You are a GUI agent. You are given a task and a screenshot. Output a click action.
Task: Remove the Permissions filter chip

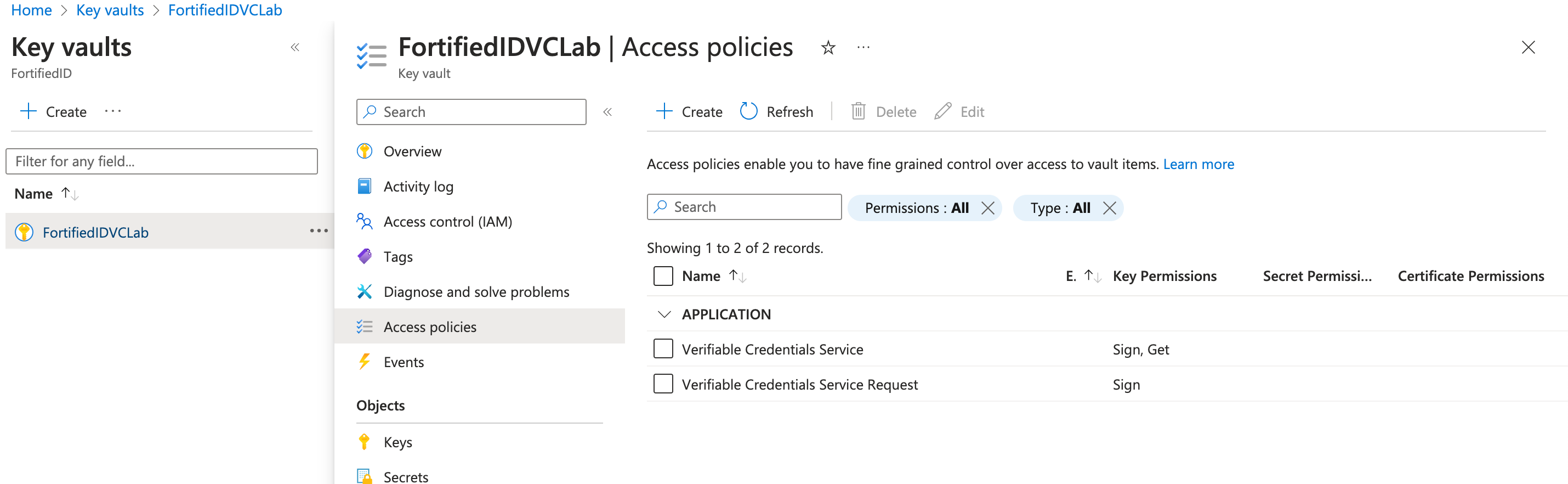[x=988, y=209]
